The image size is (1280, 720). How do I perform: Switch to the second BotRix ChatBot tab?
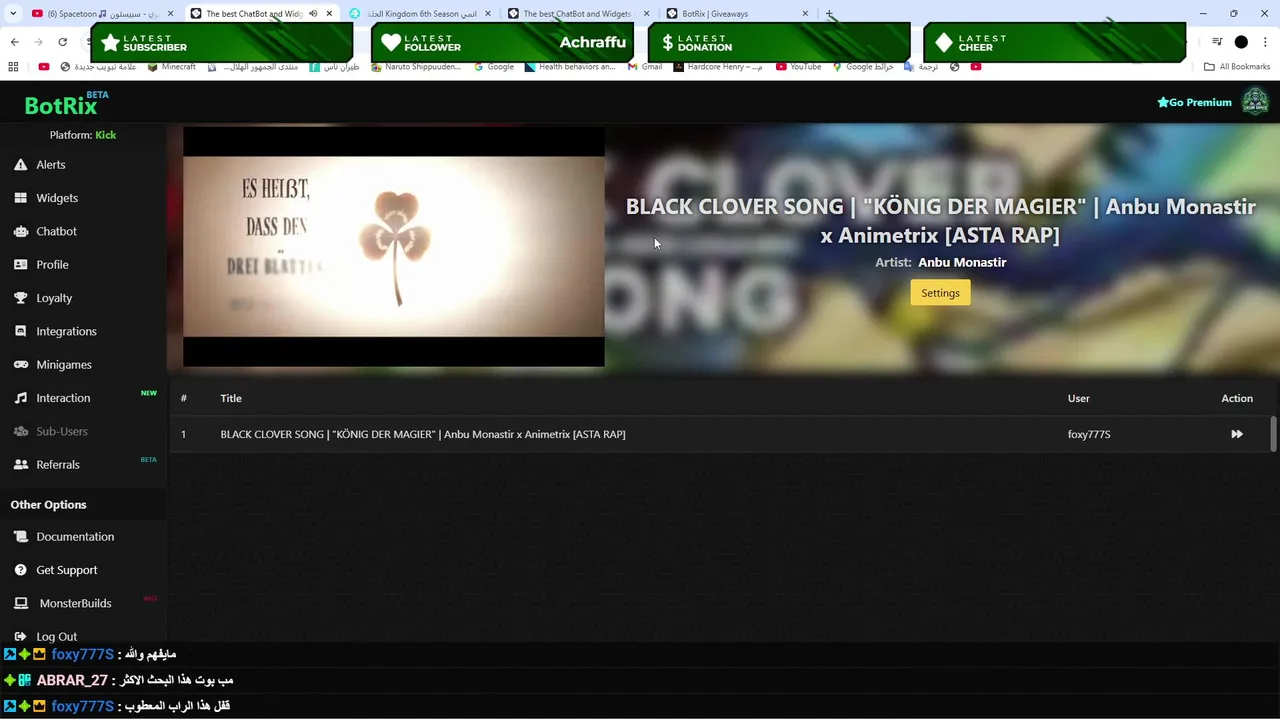(x=578, y=14)
